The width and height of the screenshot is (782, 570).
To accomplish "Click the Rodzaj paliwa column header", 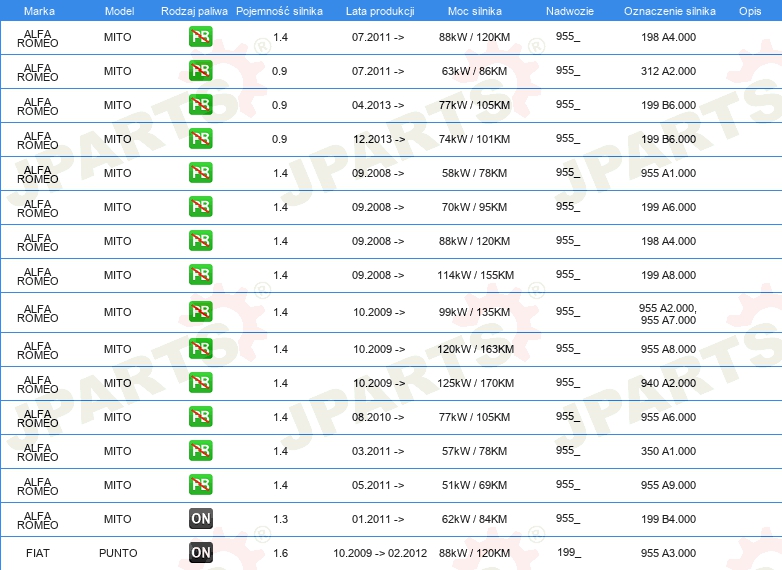I will pyautogui.click(x=194, y=11).
